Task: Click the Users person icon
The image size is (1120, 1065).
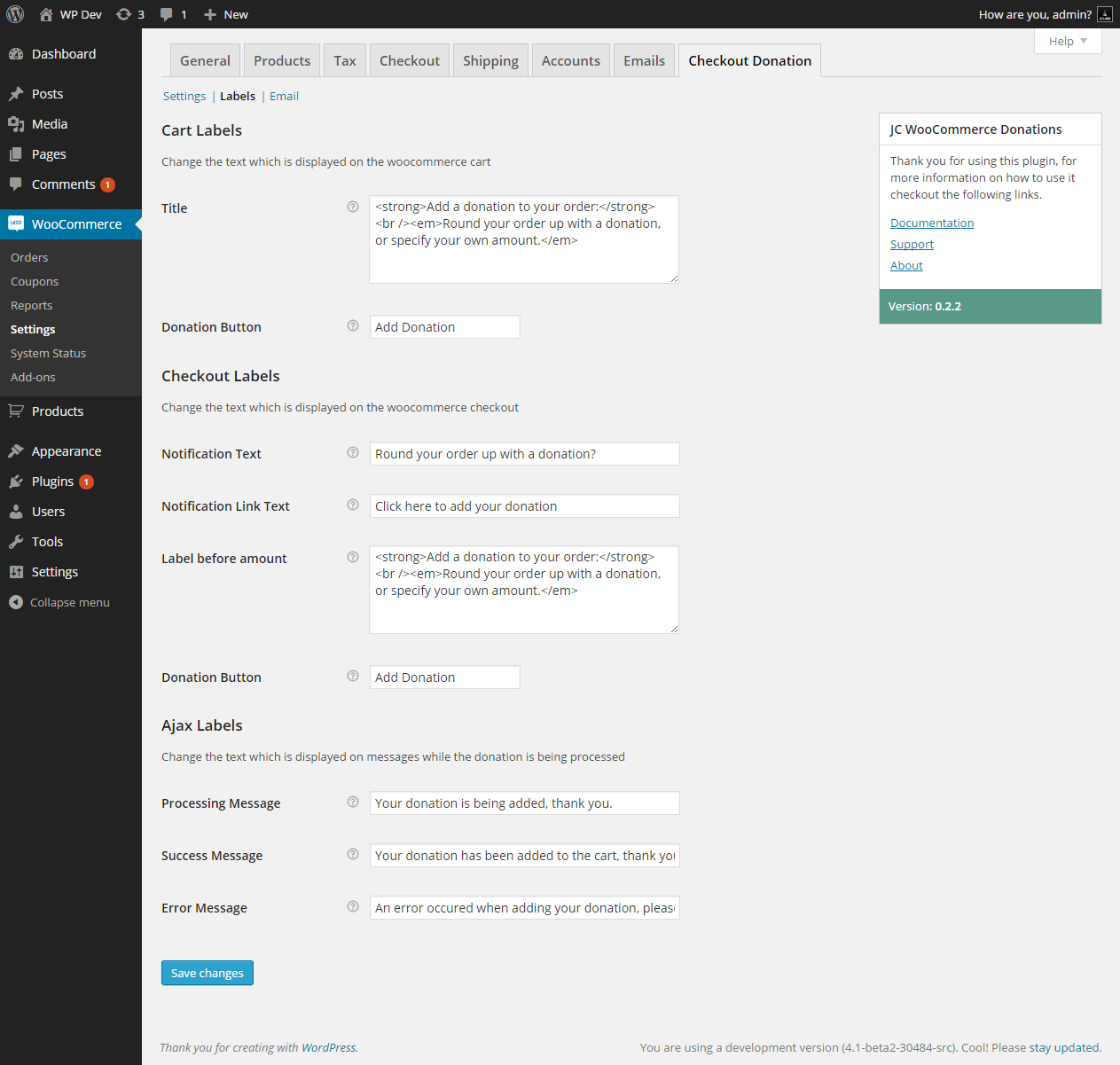Action: click(x=16, y=512)
